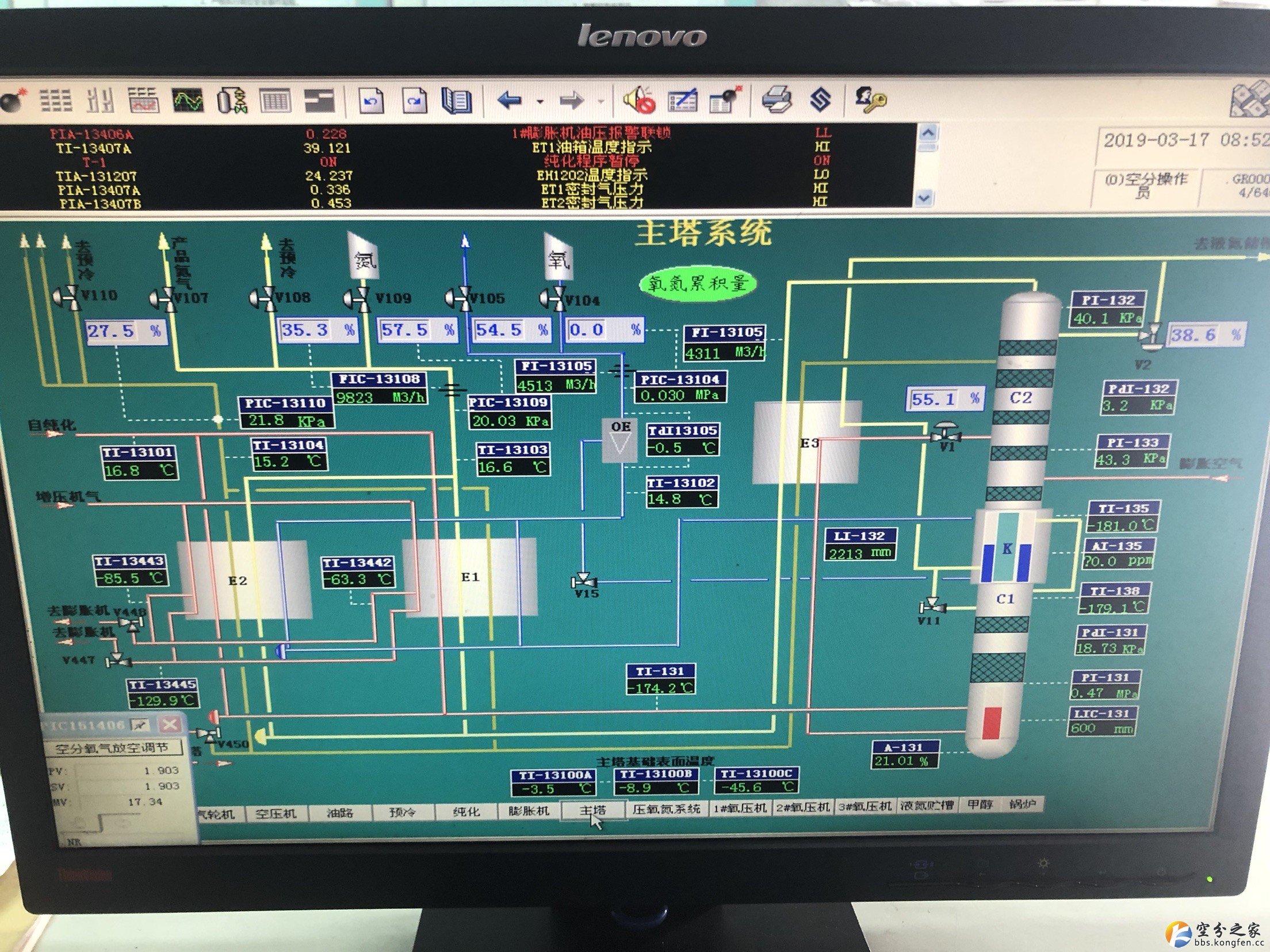This screenshot has height=952, width=1270.
Task: Switch to 膨胀机 page tab
Action: point(529,811)
